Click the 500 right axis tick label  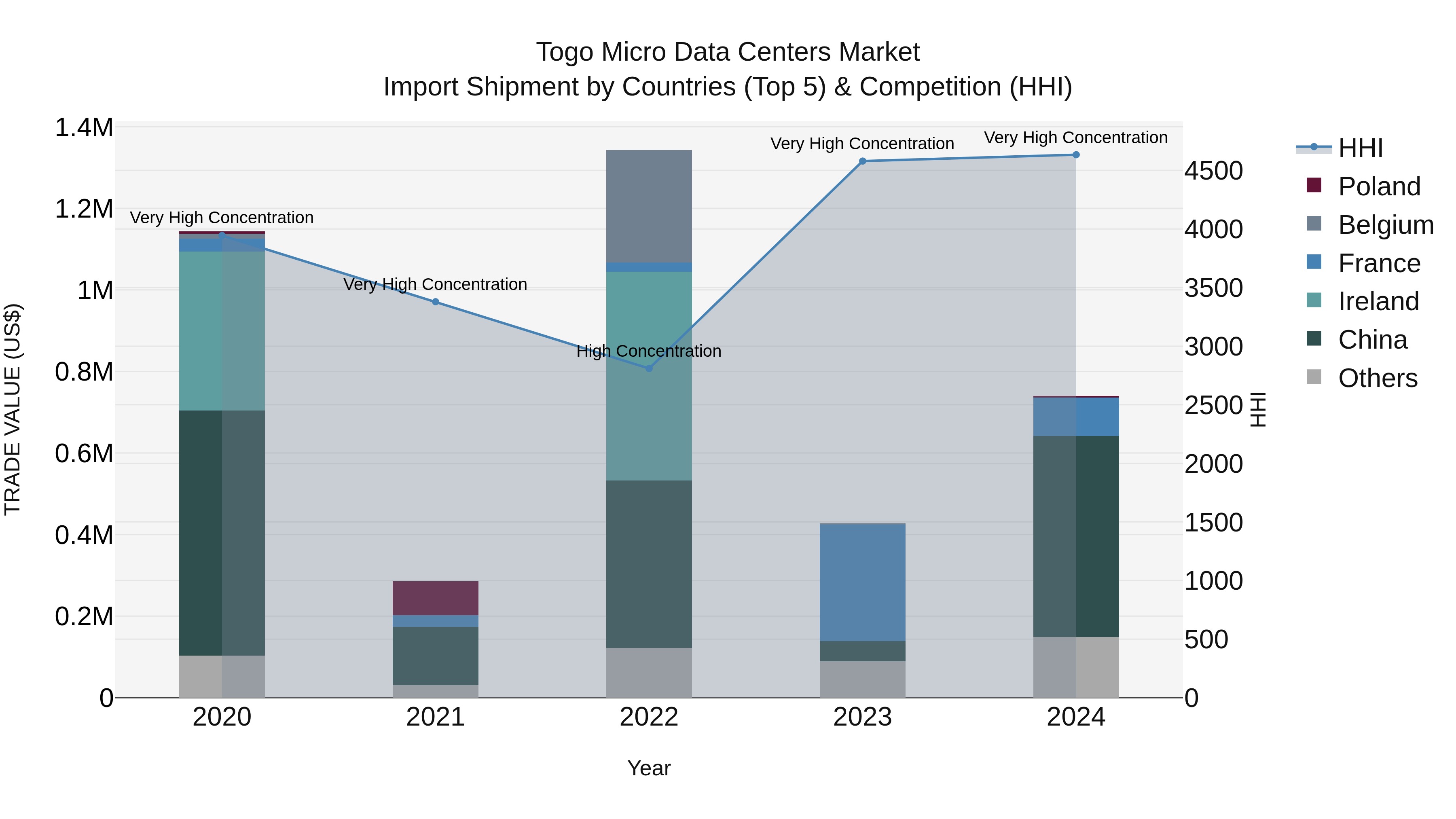(1207, 640)
